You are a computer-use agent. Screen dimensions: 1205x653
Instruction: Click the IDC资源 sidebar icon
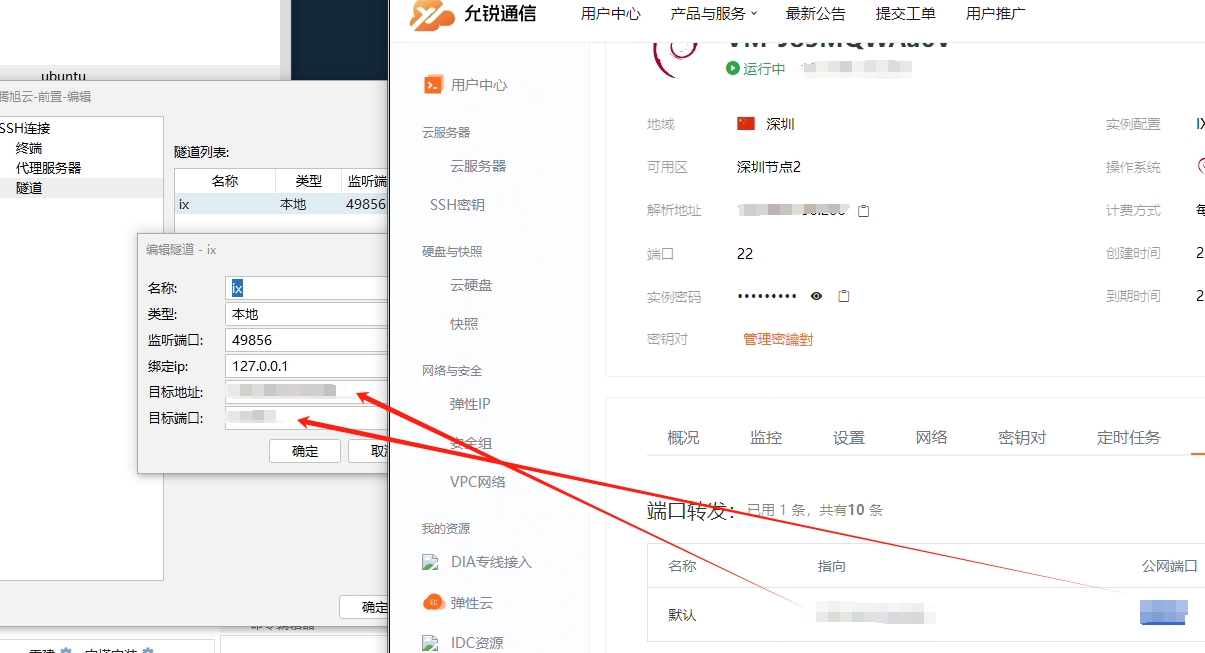point(431,643)
